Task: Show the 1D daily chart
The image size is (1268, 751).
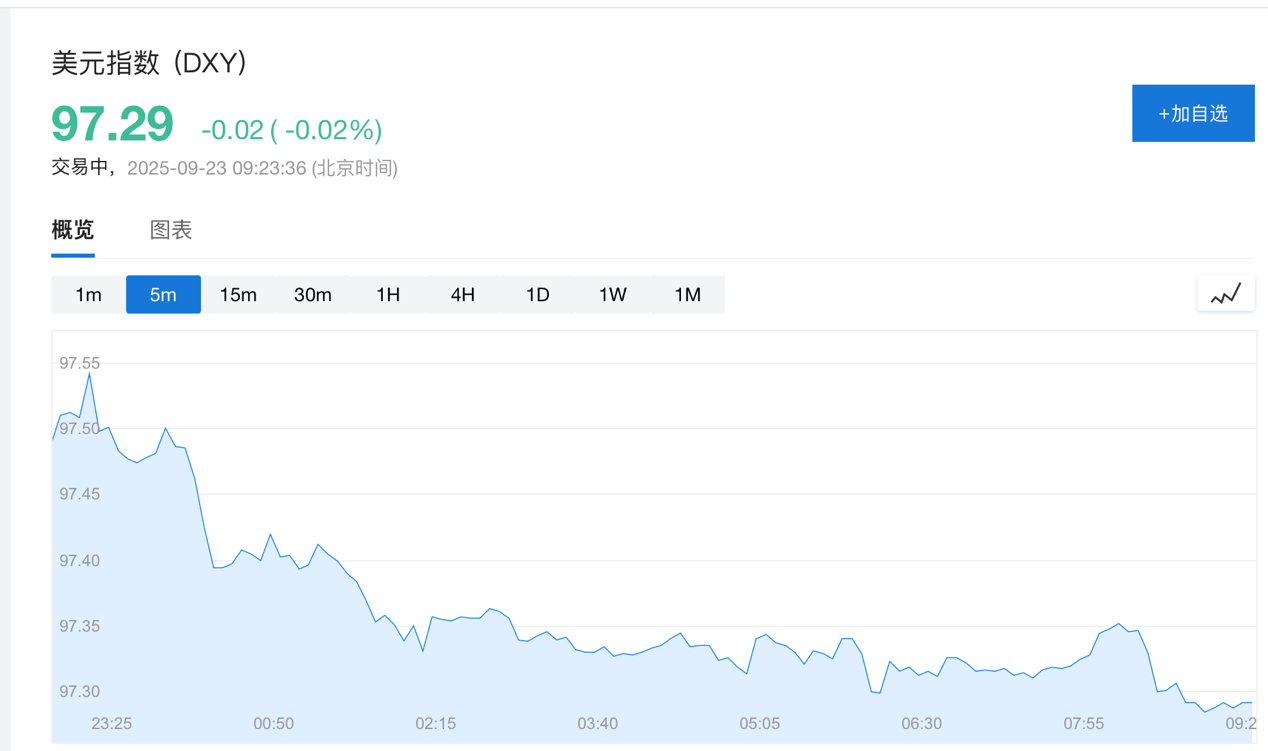Action: [537, 295]
